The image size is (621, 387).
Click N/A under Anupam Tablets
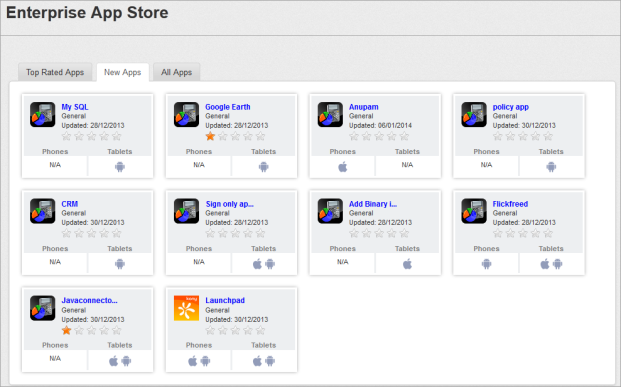[x=407, y=165]
